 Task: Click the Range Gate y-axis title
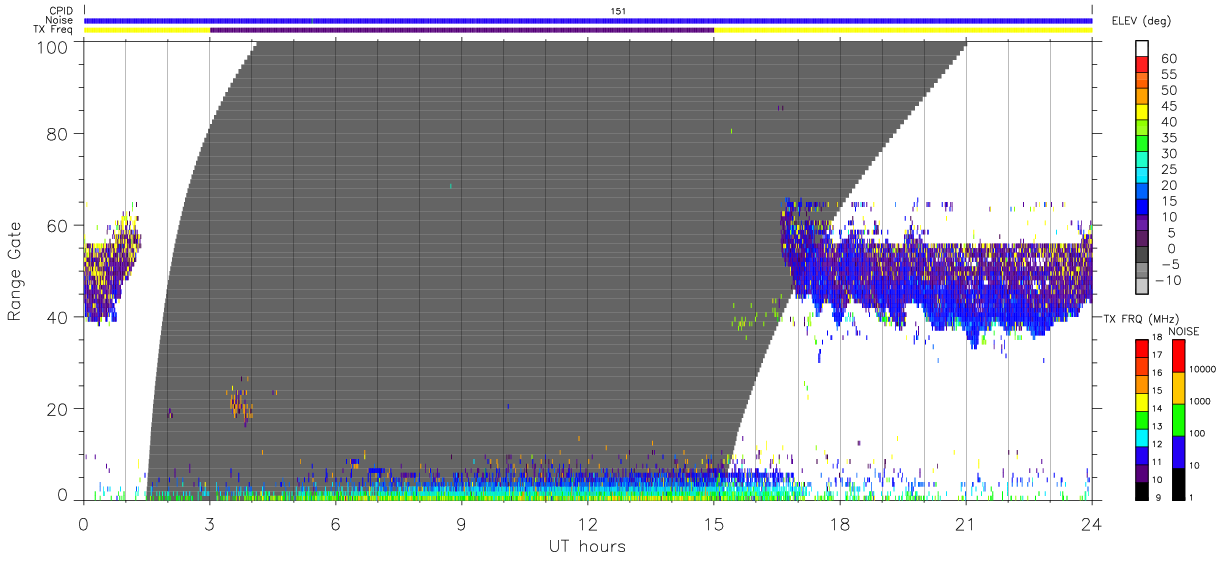click(x=16, y=270)
